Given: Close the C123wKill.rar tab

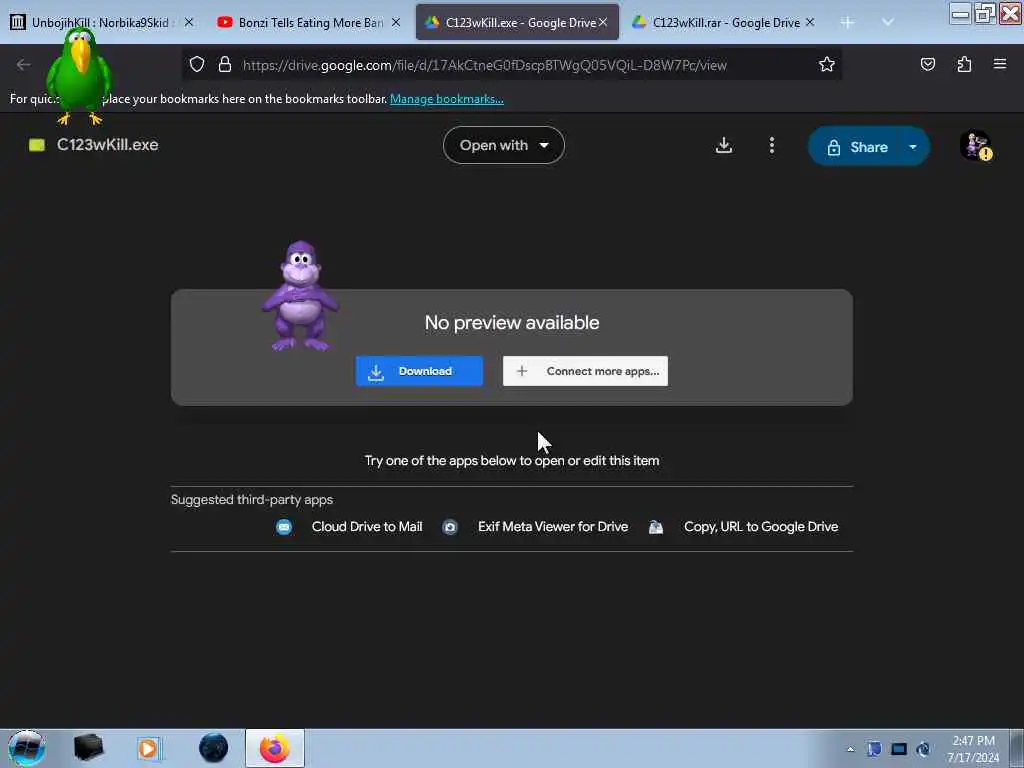Looking at the screenshot, I should click(x=810, y=22).
